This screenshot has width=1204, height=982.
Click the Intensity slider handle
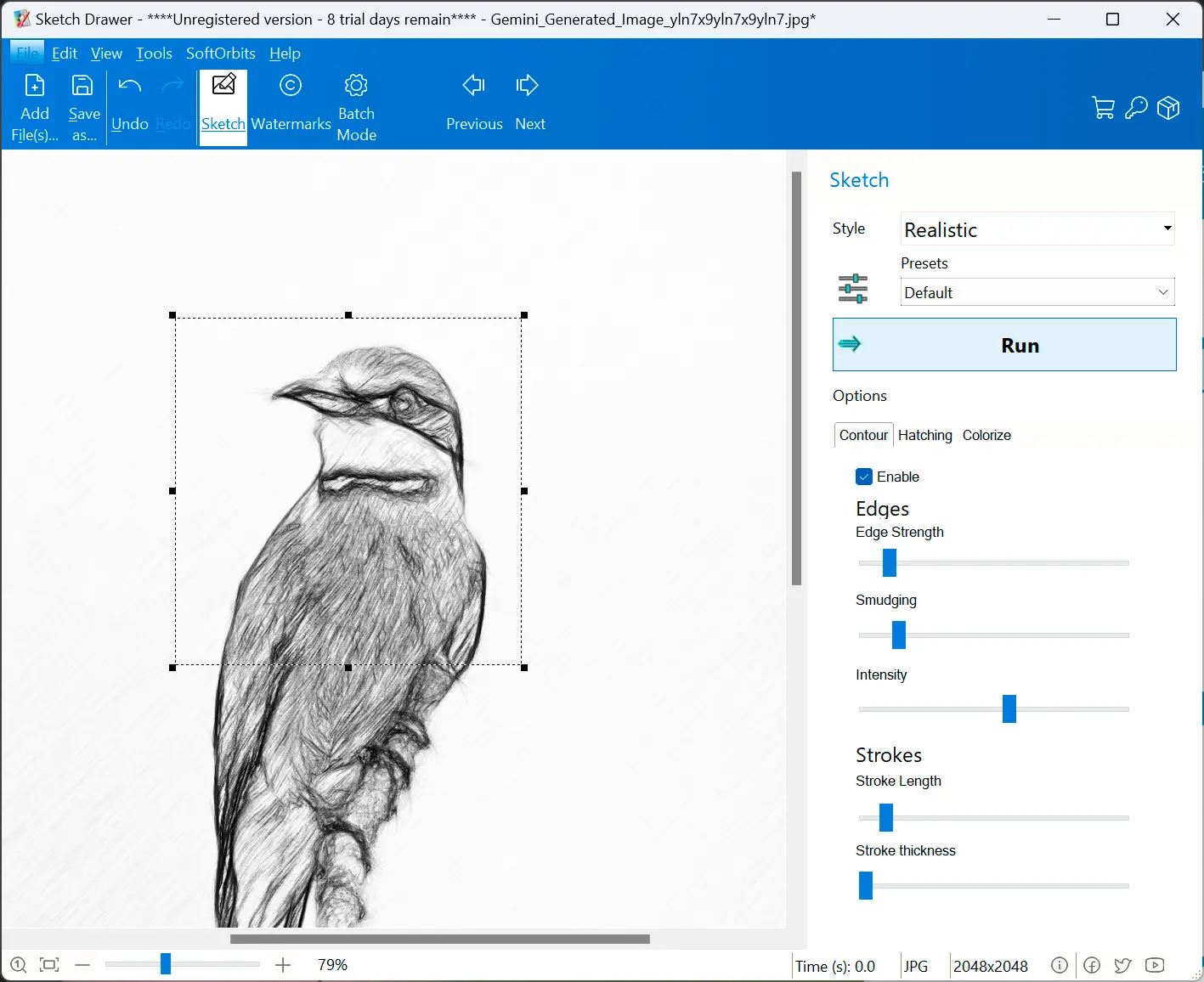(x=1009, y=708)
